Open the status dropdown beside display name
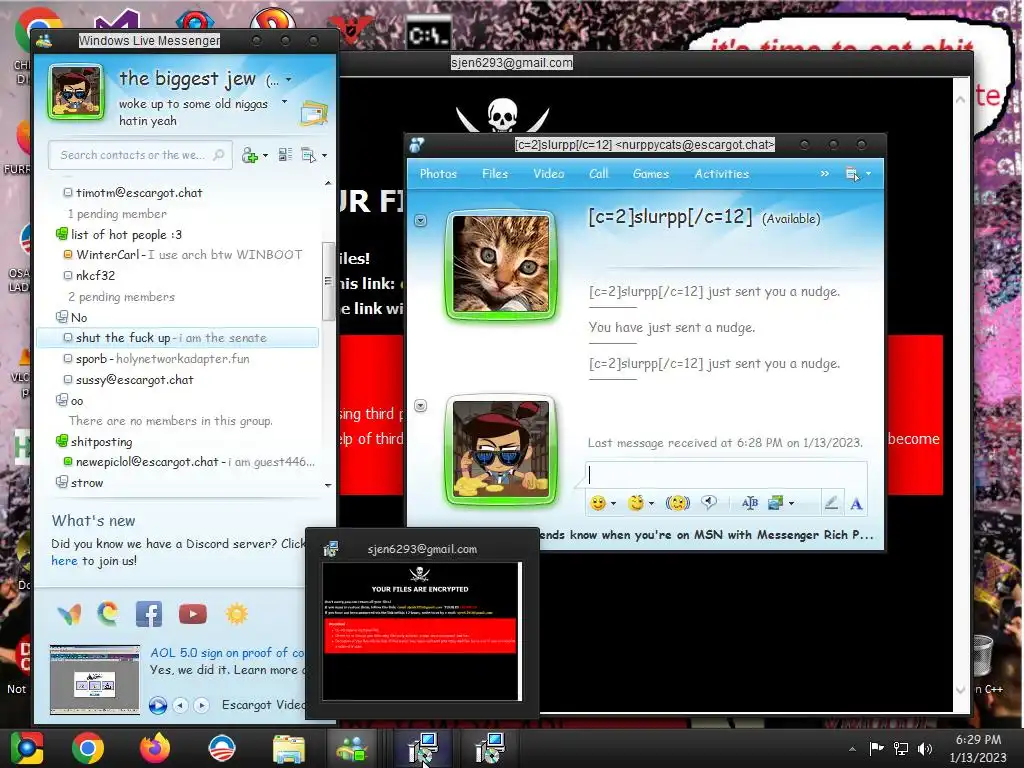The image size is (1024, 768). pyautogui.click(x=289, y=80)
